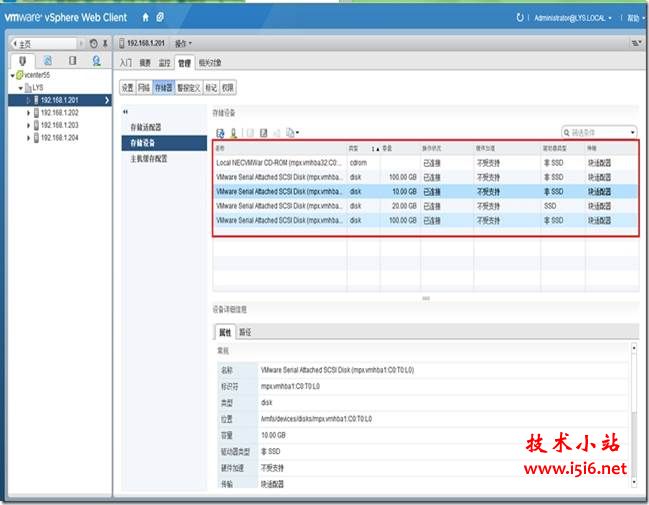Open the 监控 tab

[x=164, y=63]
